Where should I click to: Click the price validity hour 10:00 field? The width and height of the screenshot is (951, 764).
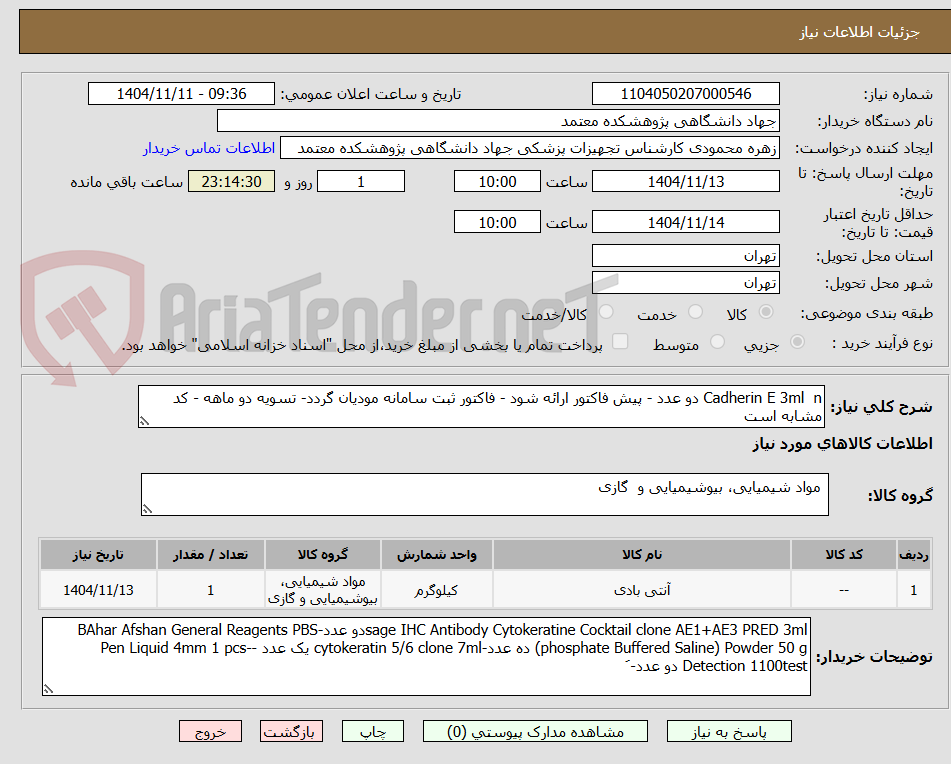(x=497, y=222)
